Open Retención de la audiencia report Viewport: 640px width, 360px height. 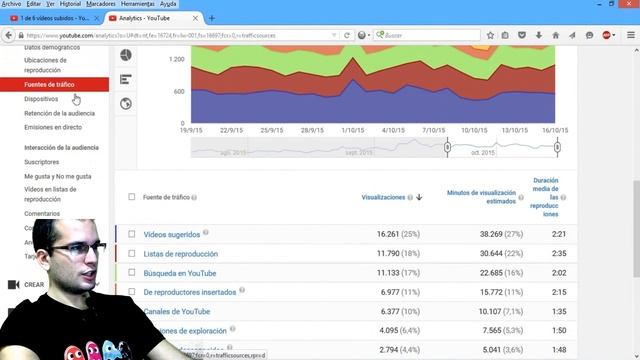tap(60, 113)
